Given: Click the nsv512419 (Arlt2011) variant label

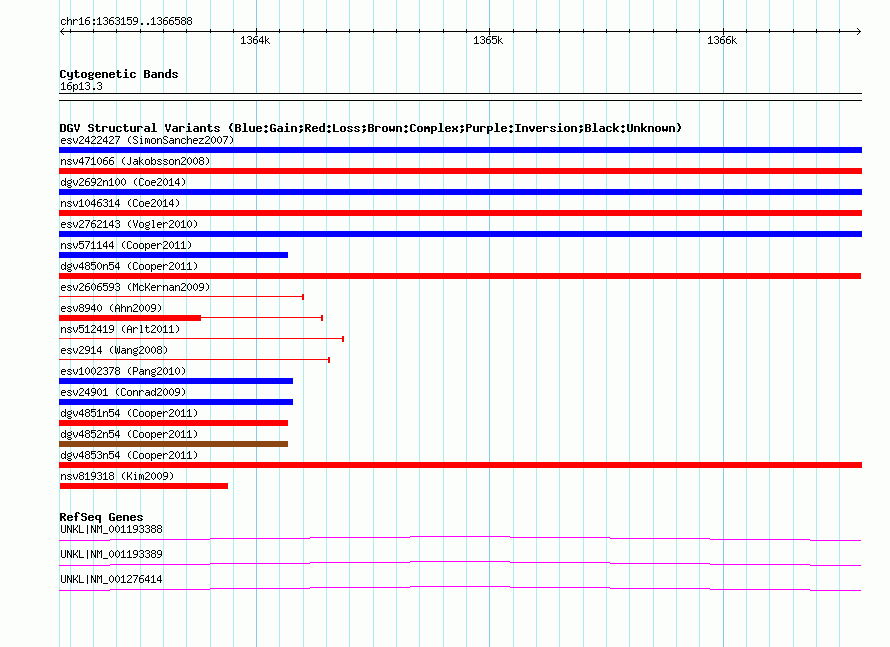Looking at the screenshot, I should pyautogui.click(x=120, y=329).
